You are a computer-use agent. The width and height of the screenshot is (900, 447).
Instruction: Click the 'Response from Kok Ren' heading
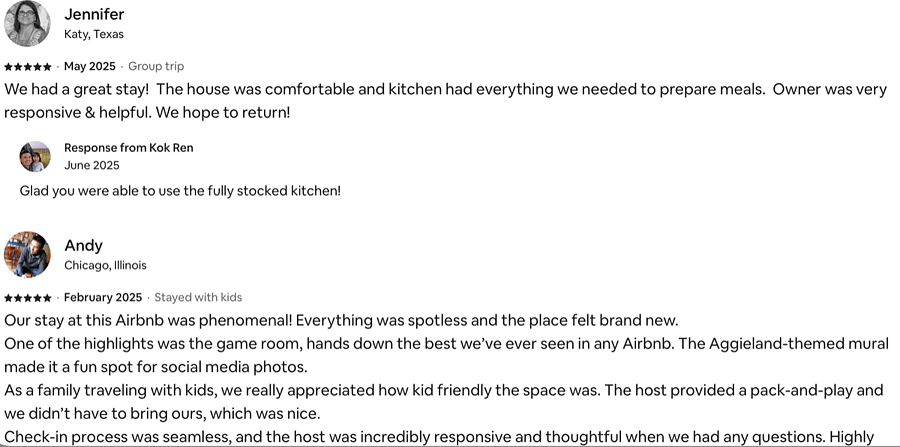point(129,147)
